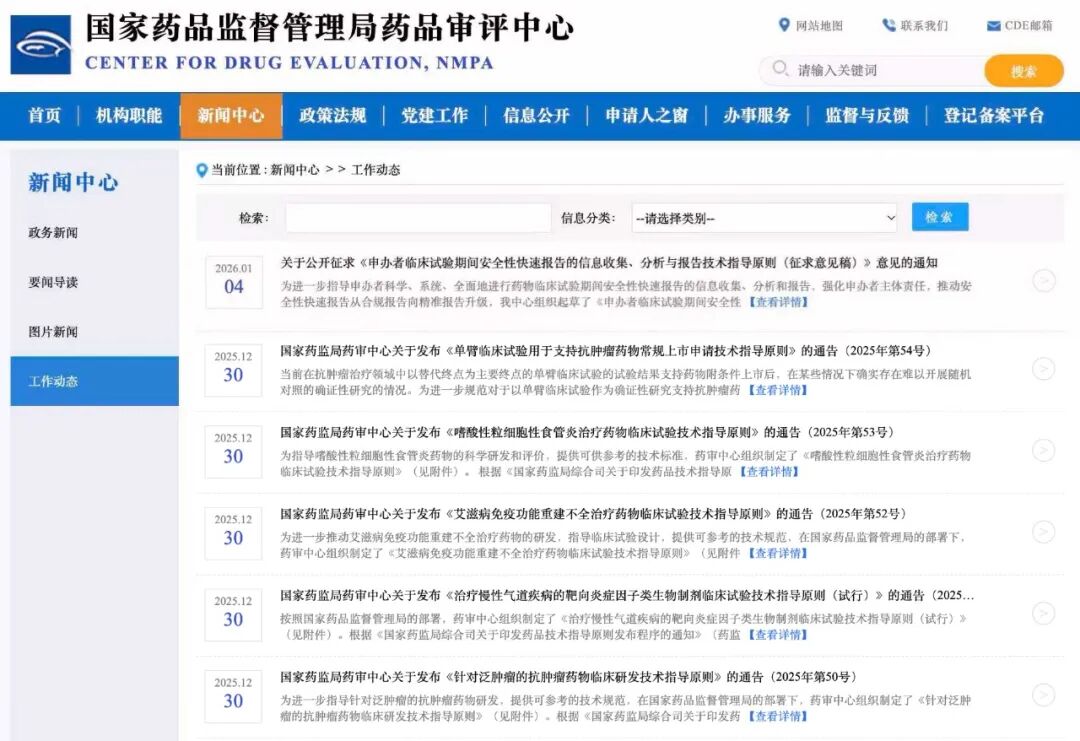Click the arrow icon on the 慢性气道疾病 row
Image resolution: width=1080 pixels, height=741 pixels.
(x=1044, y=614)
